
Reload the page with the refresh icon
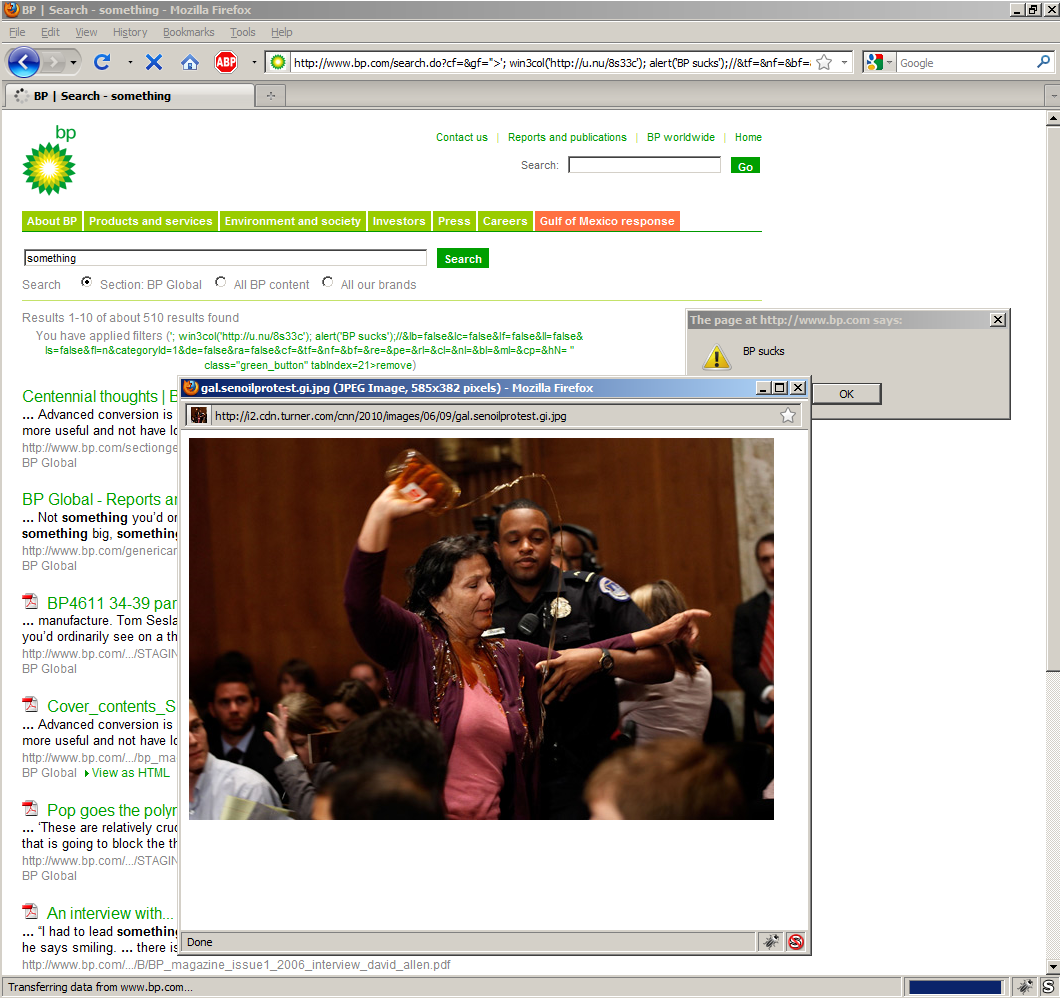click(x=102, y=63)
